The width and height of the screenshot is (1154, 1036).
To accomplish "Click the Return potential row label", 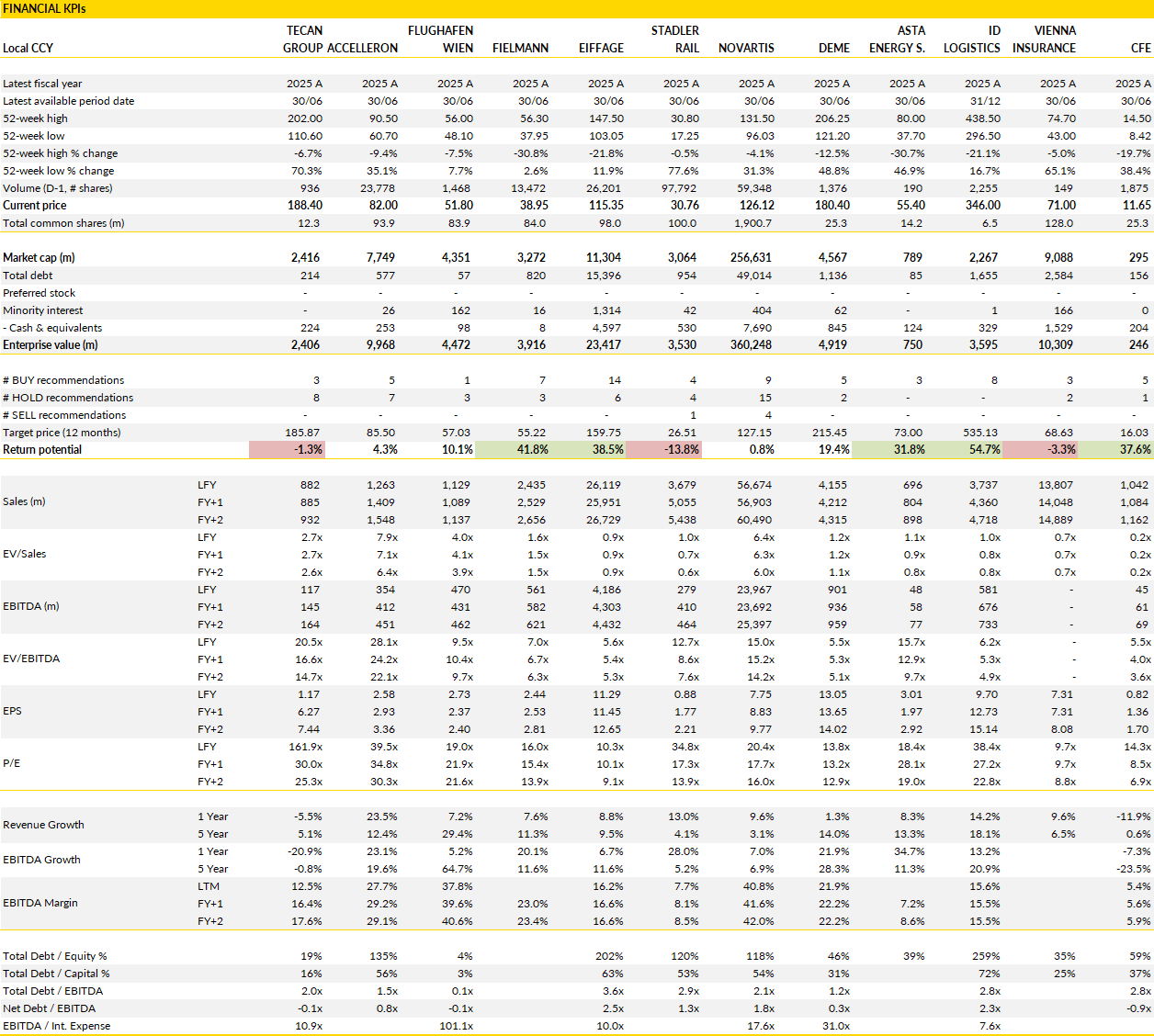I will (42, 450).
